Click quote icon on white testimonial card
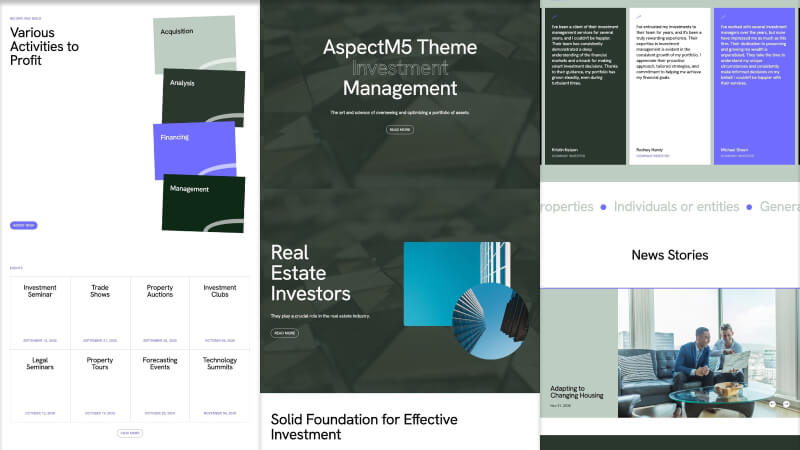Viewport: 800px width, 450px height. (637, 15)
